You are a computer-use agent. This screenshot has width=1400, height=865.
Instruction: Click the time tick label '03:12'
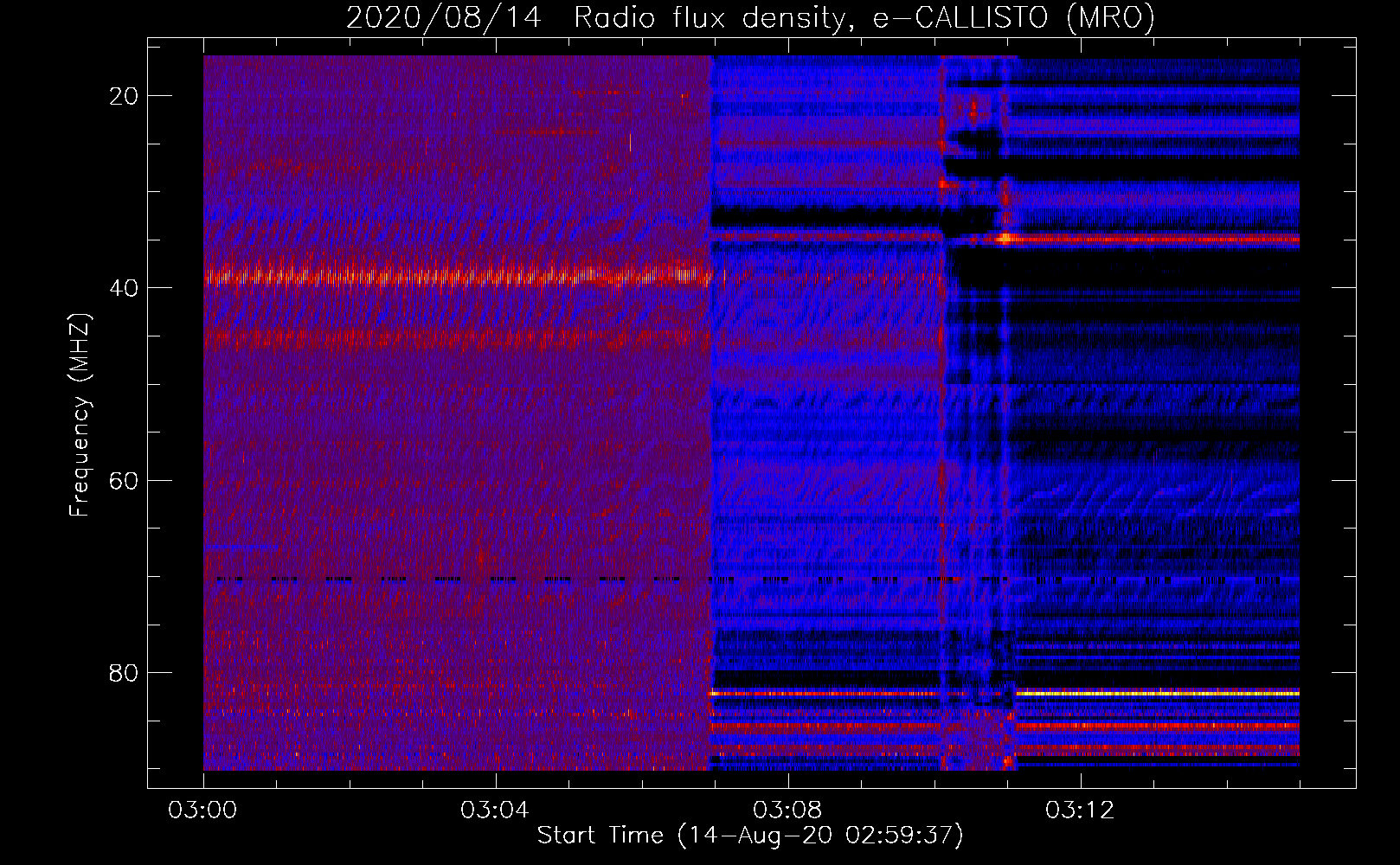click(1080, 811)
